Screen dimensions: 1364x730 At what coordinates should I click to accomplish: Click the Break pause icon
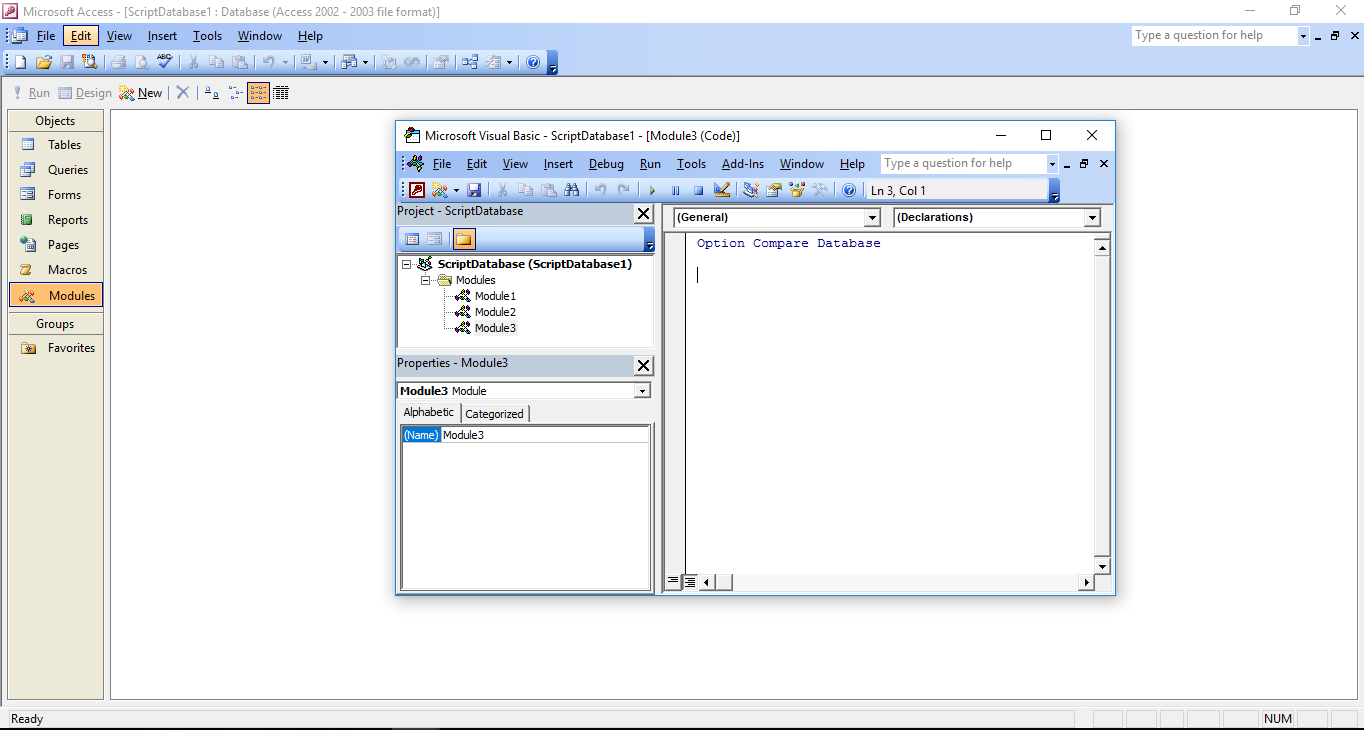[675, 190]
